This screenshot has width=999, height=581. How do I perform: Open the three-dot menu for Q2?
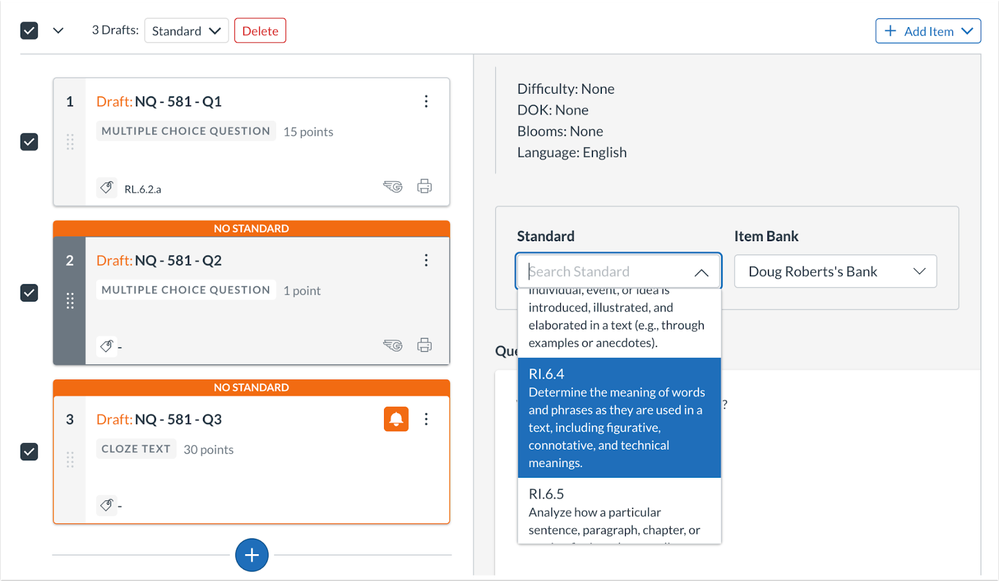[426, 260]
